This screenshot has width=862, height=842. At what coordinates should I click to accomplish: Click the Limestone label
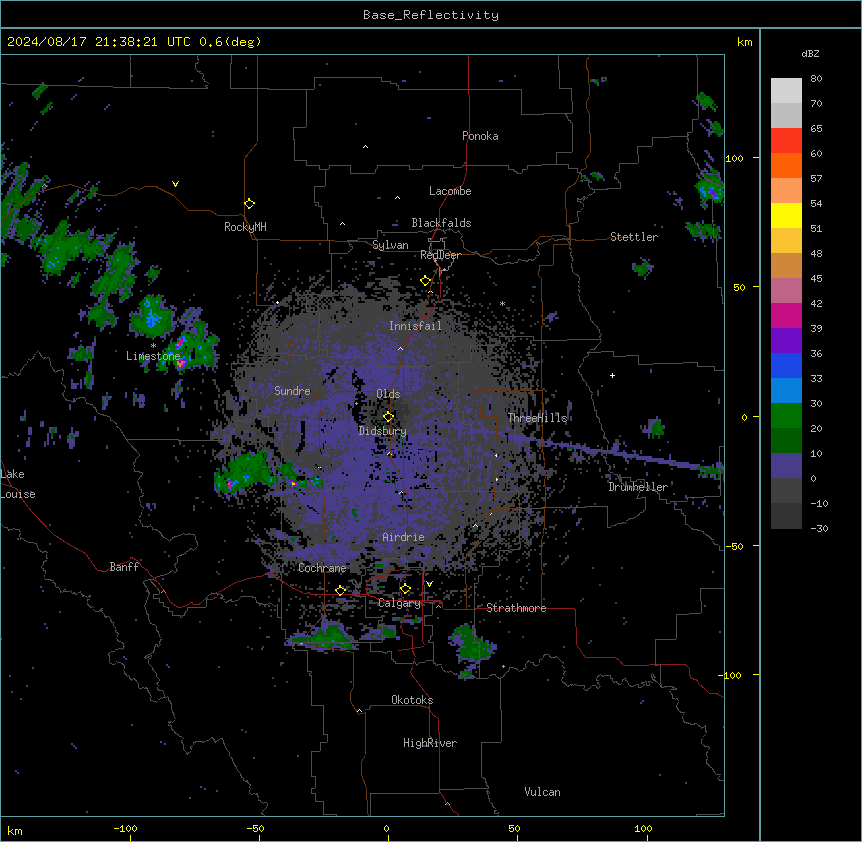153,356
